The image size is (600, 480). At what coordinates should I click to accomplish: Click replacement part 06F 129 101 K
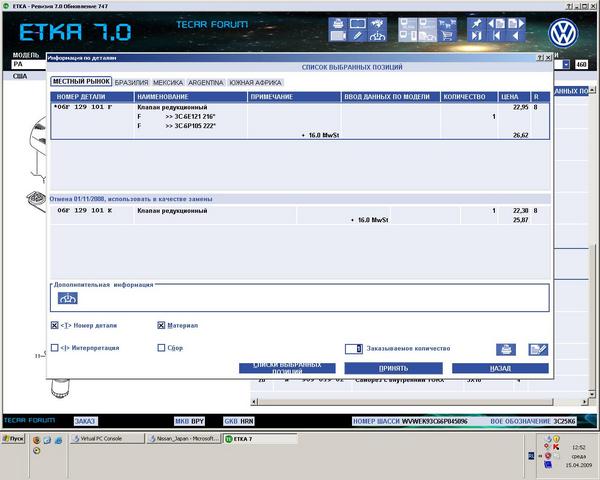[x=85, y=211]
